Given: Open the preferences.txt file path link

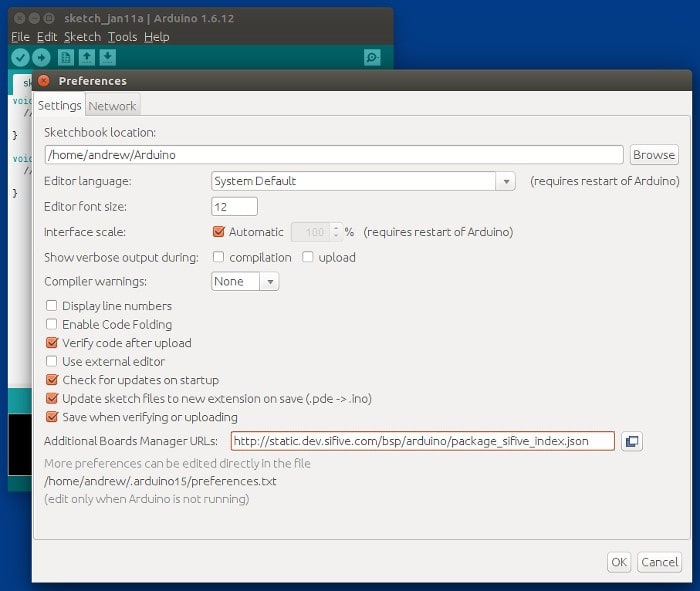Looking at the screenshot, I should click(160, 481).
